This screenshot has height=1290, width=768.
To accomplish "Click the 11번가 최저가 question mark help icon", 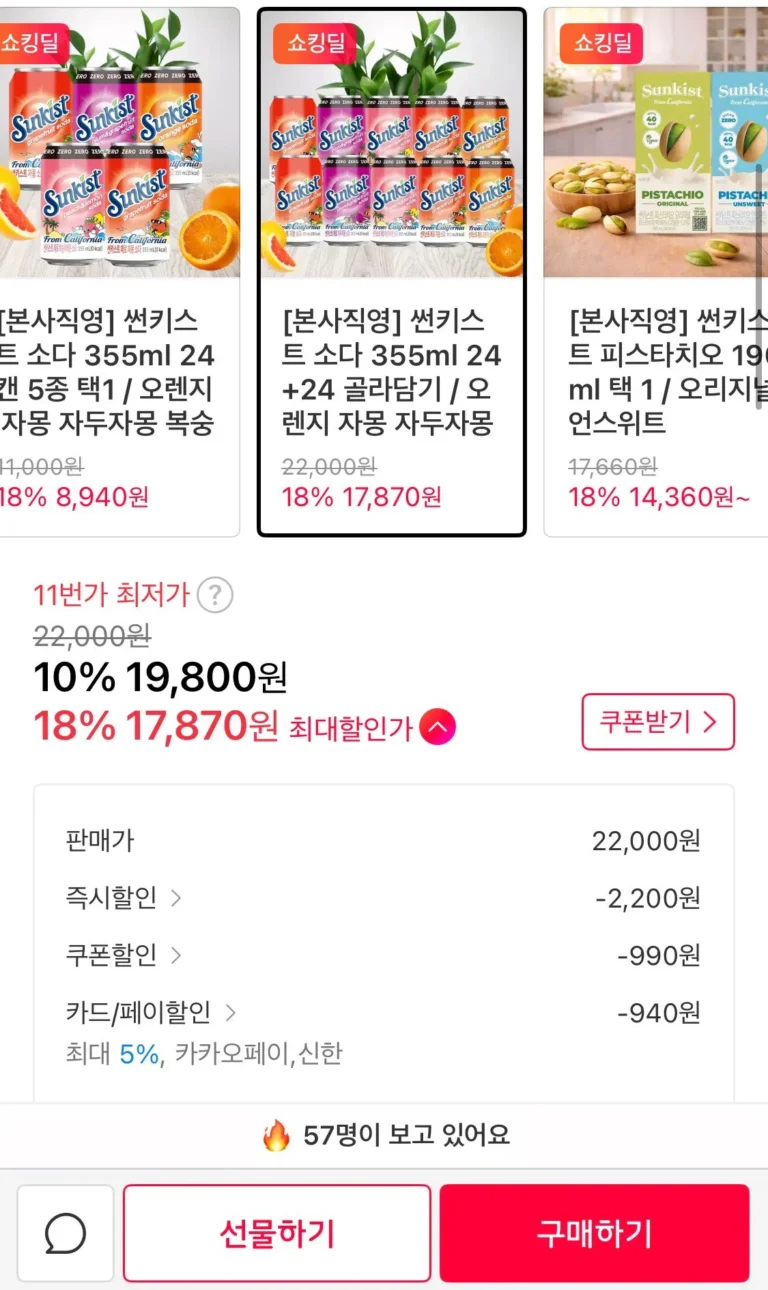I will coord(214,595).
